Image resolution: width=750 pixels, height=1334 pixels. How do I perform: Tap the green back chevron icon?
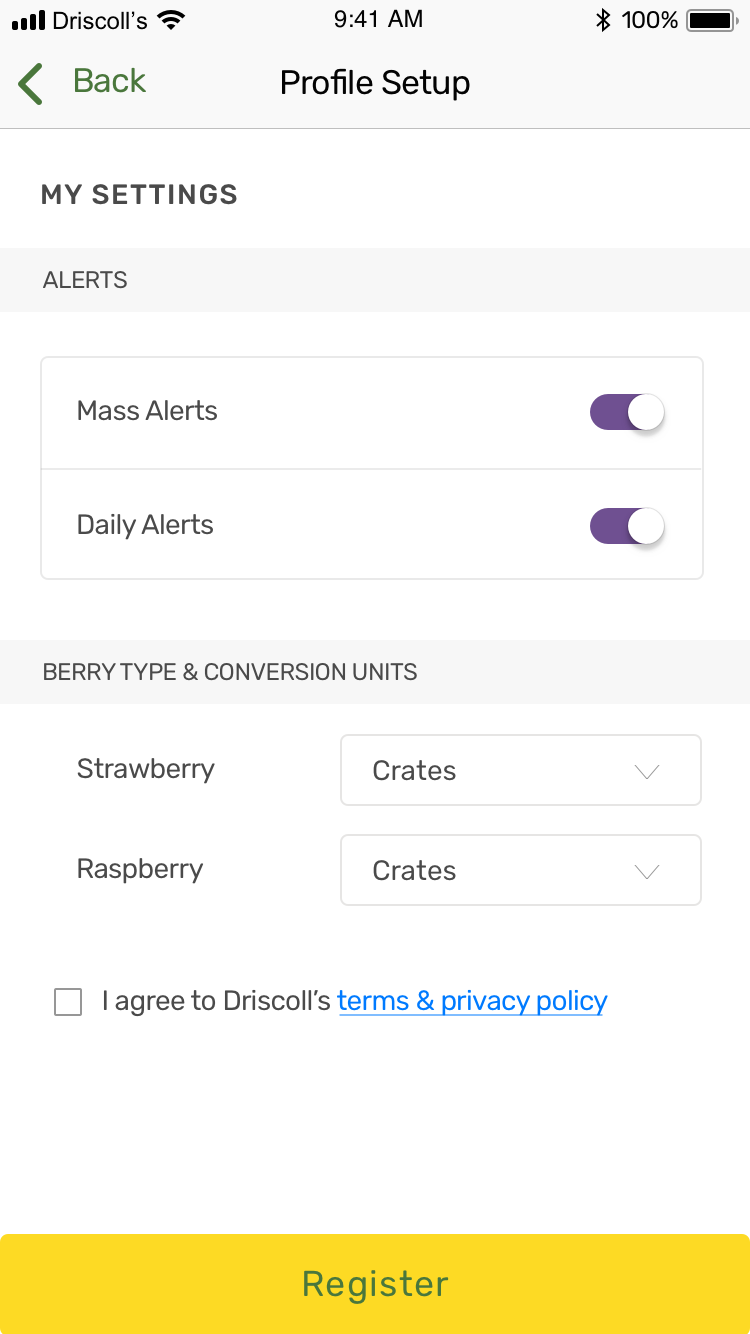pos(31,84)
